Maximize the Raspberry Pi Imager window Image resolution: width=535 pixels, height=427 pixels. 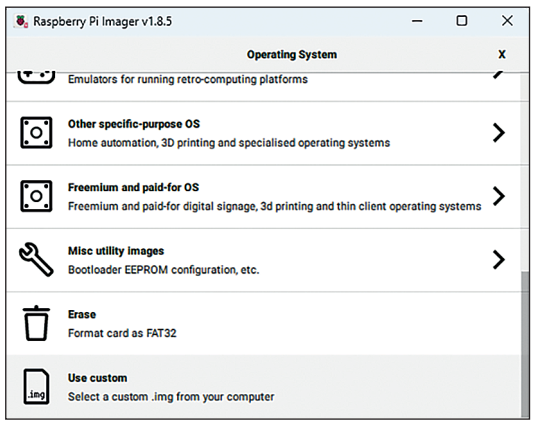[x=462, y=21]
